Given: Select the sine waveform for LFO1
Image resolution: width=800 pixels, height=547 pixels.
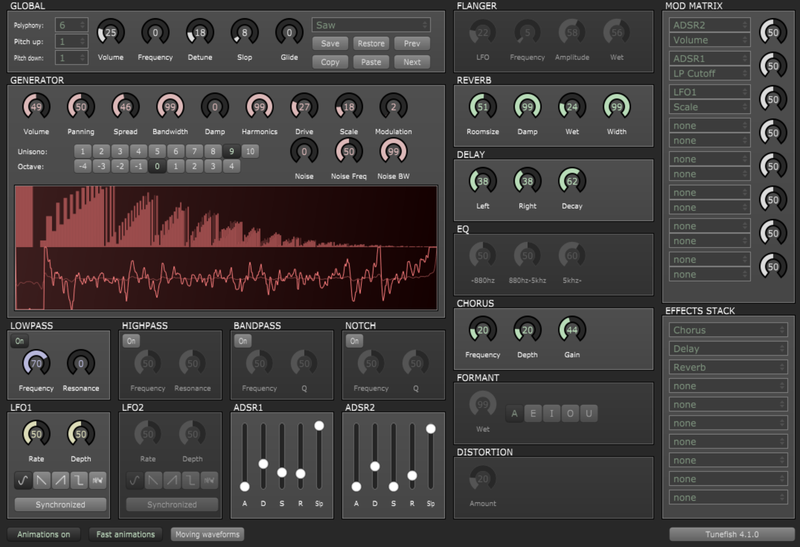Looking at the screenshot, I should 22,480.
